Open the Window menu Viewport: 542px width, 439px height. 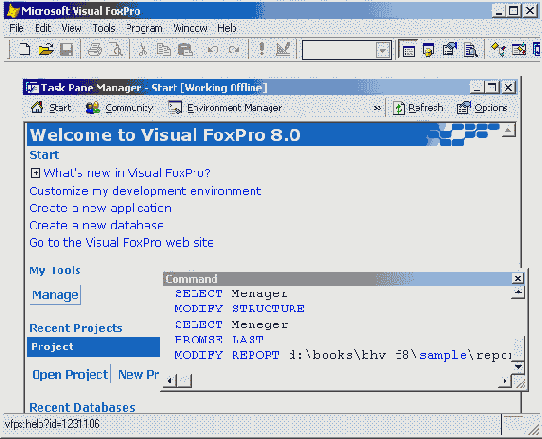[190, 28]
